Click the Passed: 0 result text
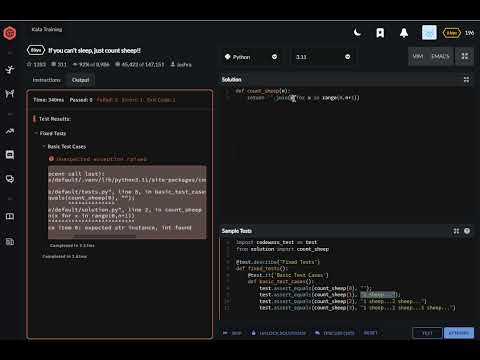 [81, 100]
